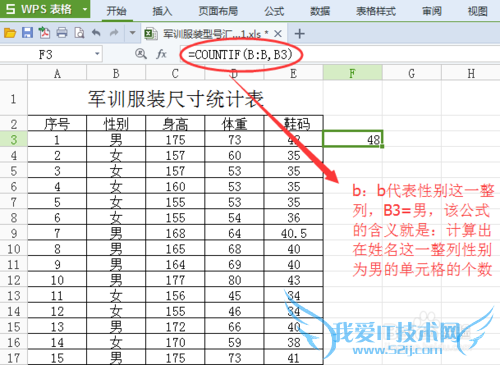Select column G header
The image size is (500, 365).
click(x=412, y=73)
